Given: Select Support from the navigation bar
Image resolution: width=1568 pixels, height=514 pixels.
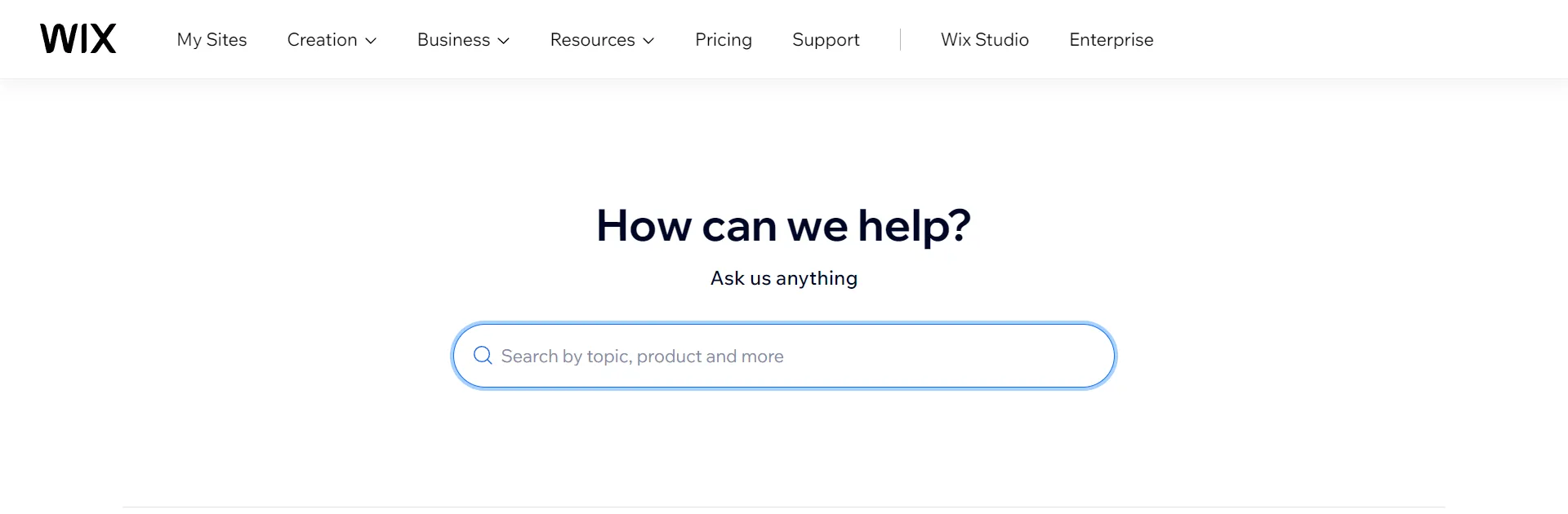Looking at the screenshot, I should (x=826, y=39).
